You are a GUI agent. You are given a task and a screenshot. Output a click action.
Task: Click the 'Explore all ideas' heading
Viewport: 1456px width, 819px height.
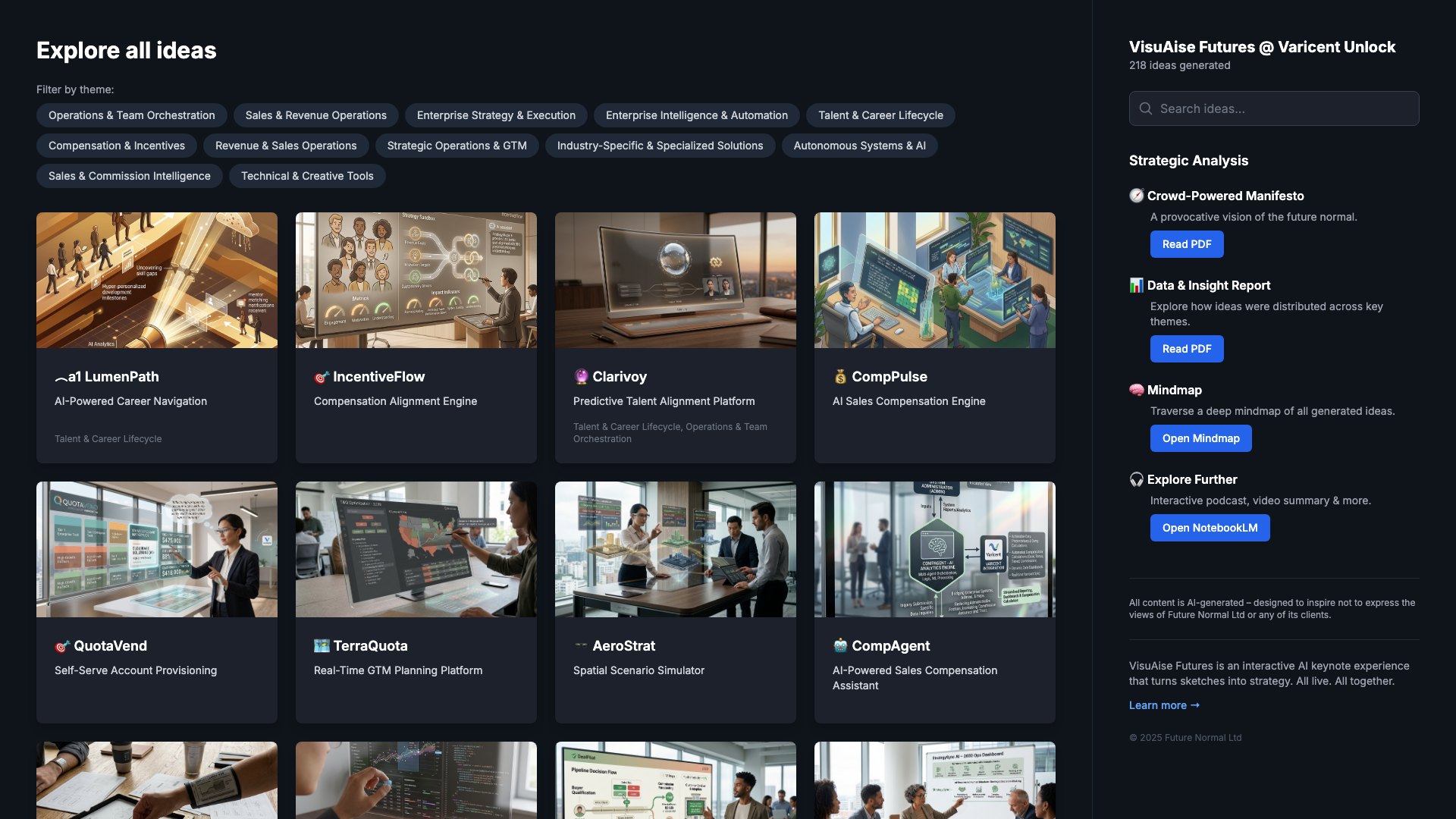[126, 50]
